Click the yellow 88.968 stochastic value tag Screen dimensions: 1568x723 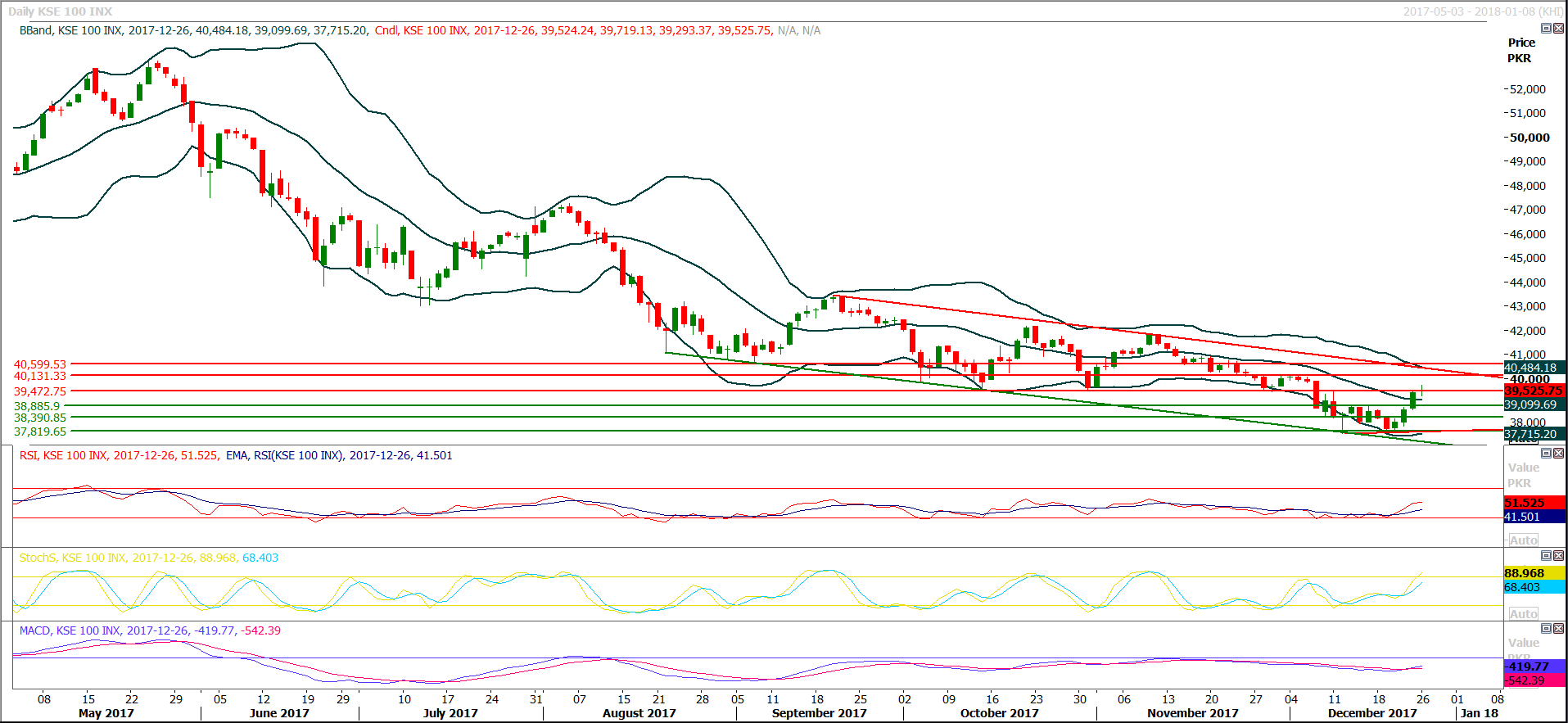pos(1524,573)
